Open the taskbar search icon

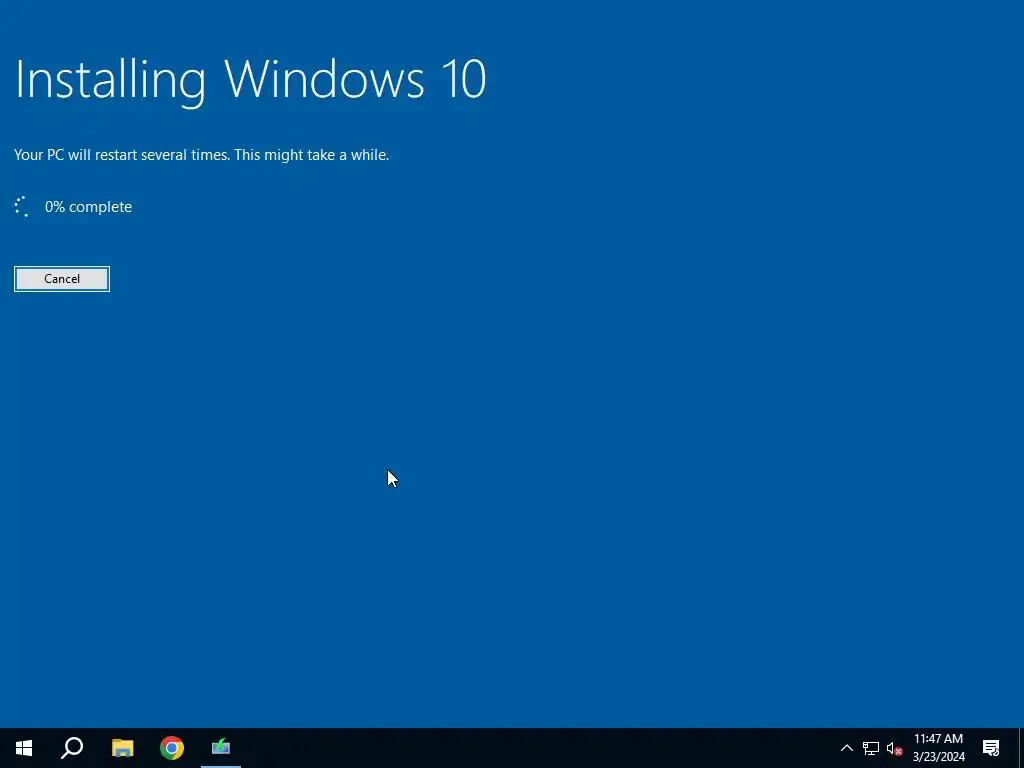pyautogui.click(x=72, y=748)
